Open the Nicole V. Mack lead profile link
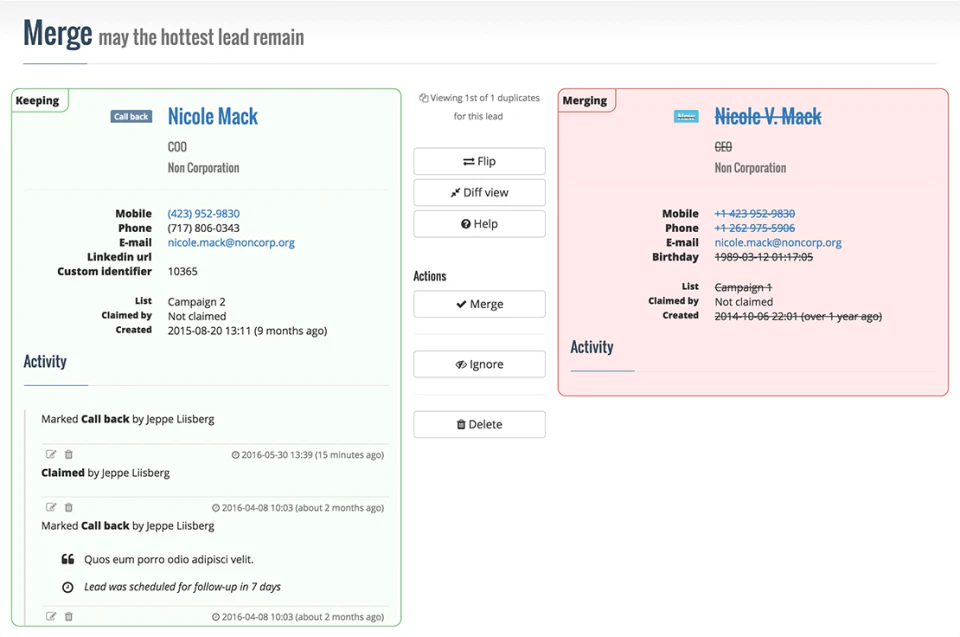Image resolution: width=960 pixels, height=637 pixels. tap(767, 116)
